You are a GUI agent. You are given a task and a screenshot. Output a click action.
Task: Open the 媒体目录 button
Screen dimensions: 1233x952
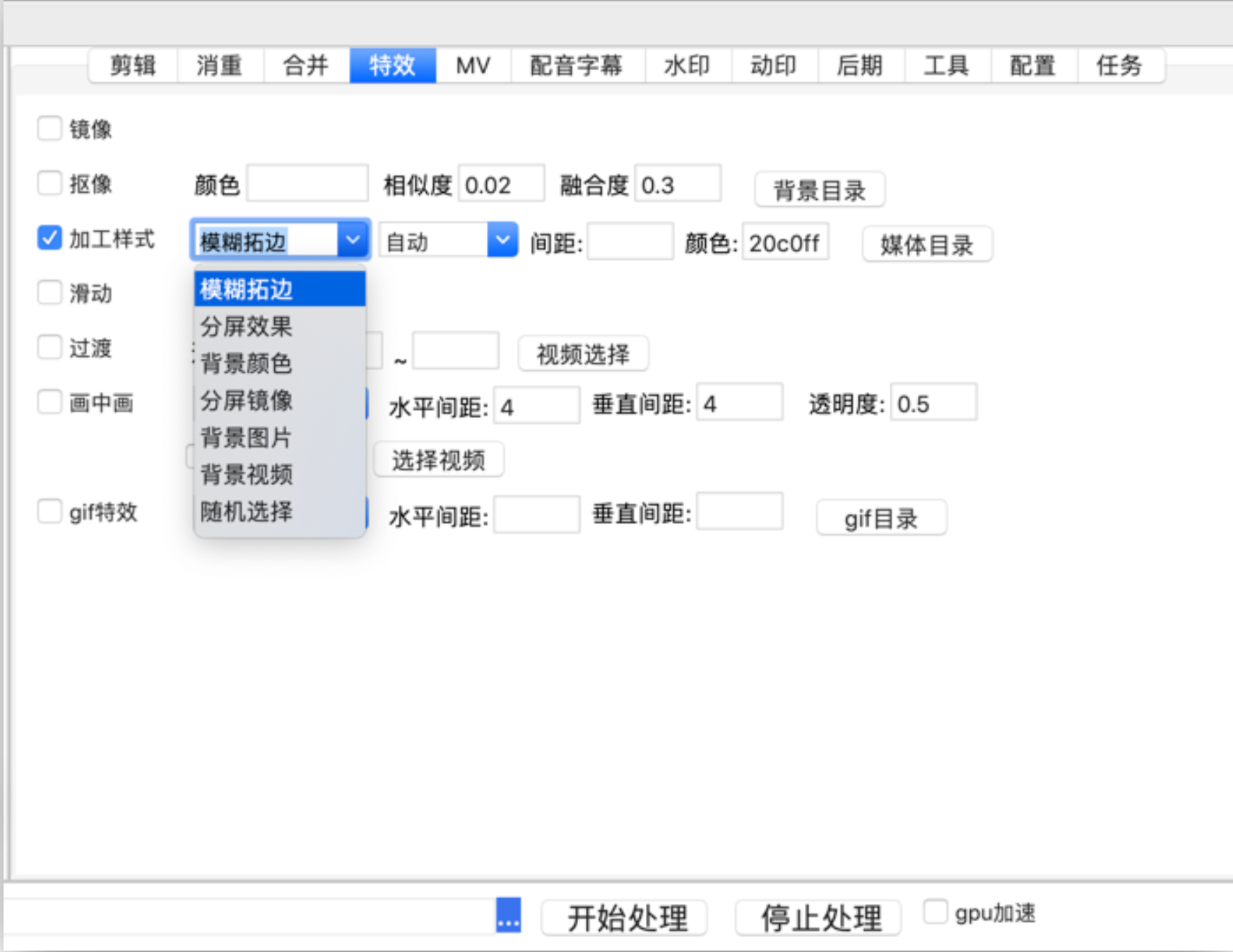[927, 244]
